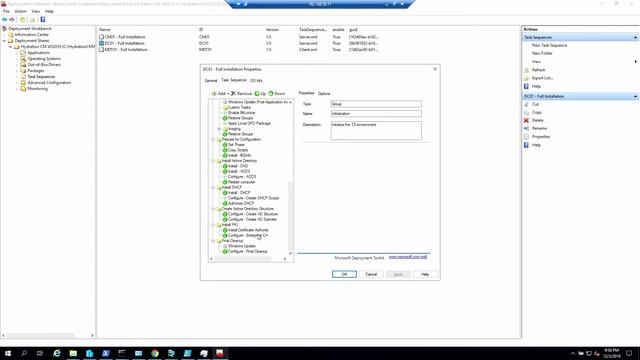Collapse the Install DHCP group
Screen dimensions: 640x360
pos(213,187)
